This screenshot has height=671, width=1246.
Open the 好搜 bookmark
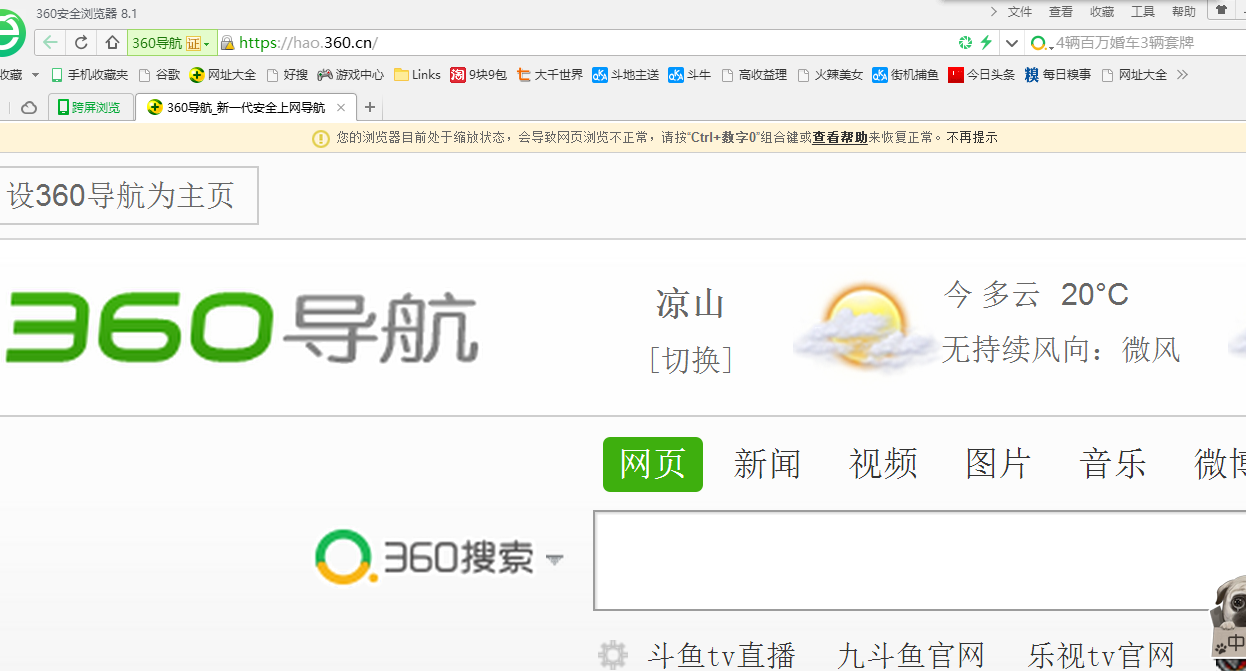[287, 75]
